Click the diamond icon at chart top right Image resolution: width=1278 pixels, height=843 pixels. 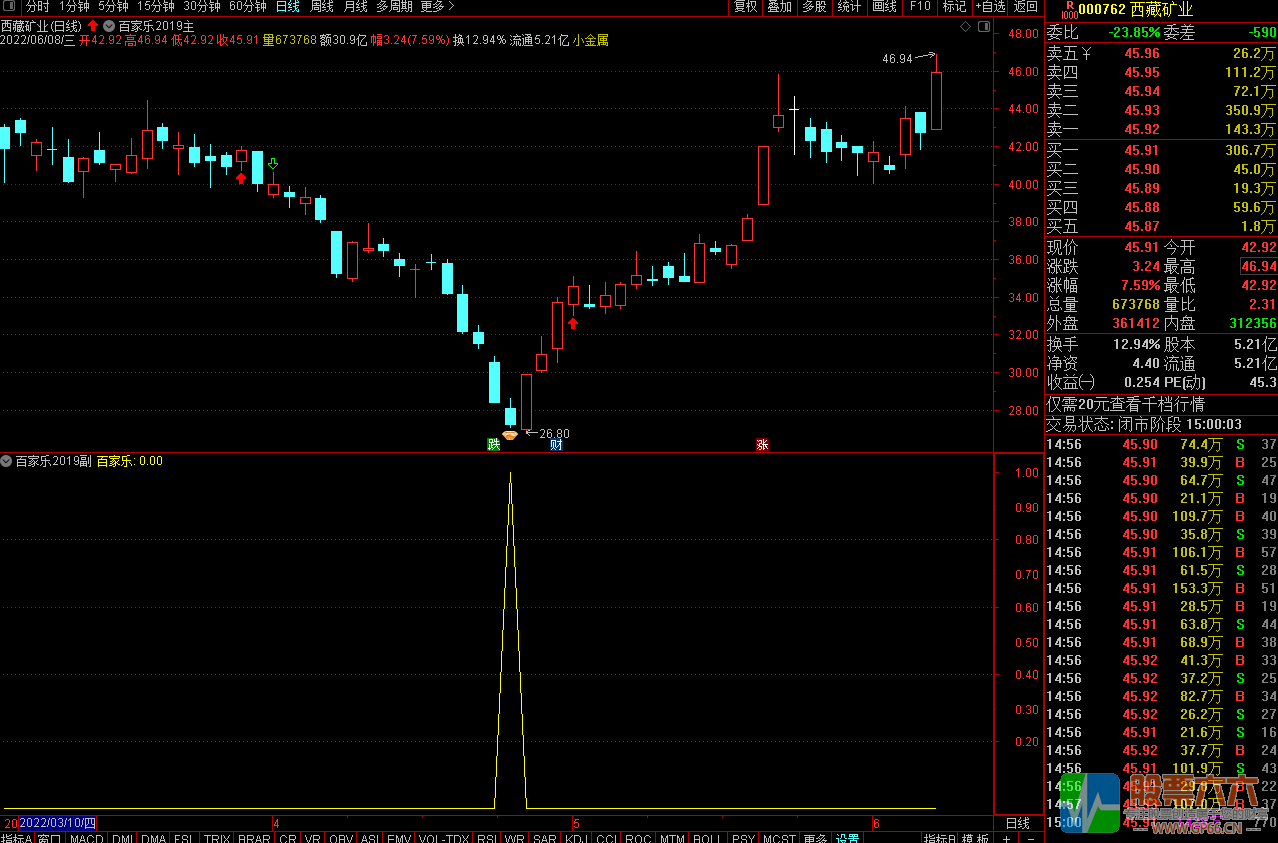[x=965, y=25]
